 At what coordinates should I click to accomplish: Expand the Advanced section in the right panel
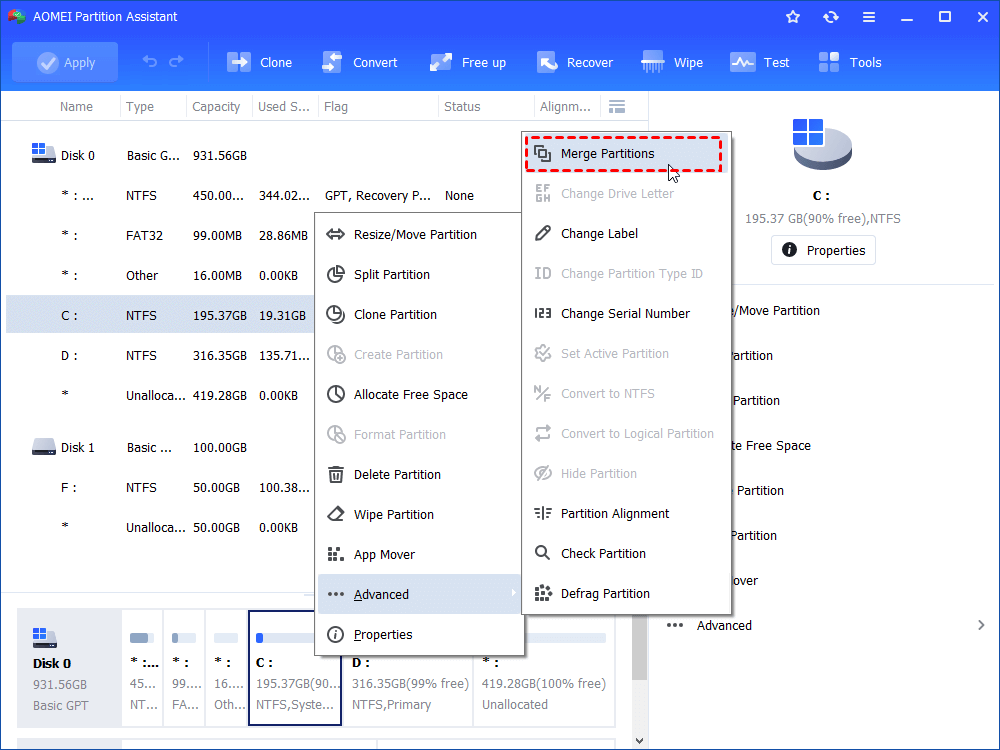[x=980, y=625]
